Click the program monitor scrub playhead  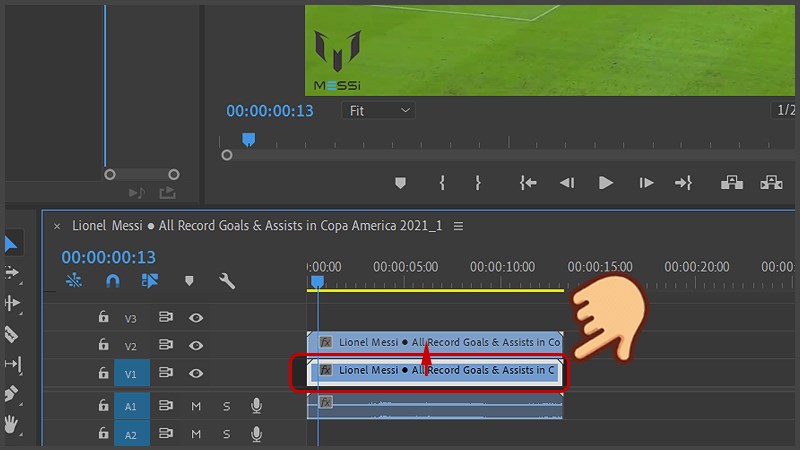(x=249, y=140)
